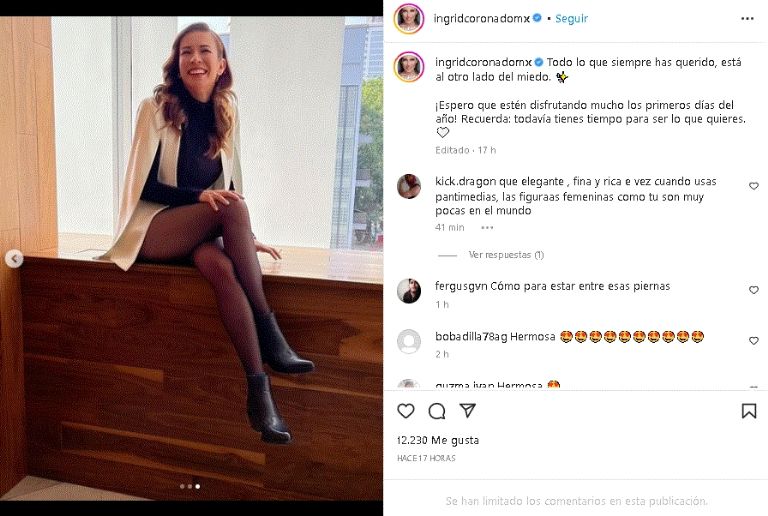Like kick.dragon's comment
The width and height of the screenshot is (768, 516).
pyautogui.click(x=754, y=186)
